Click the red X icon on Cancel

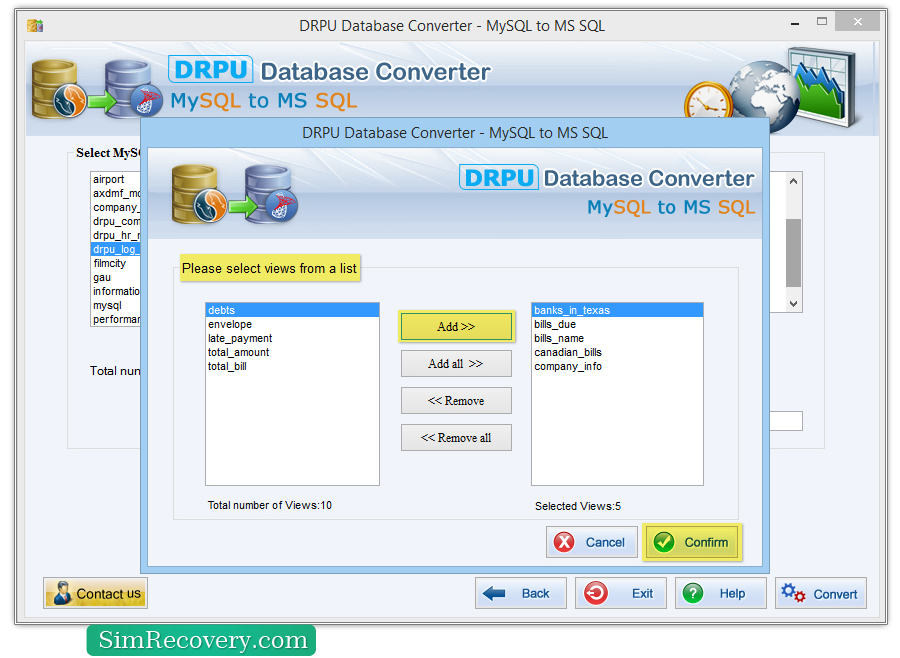pos(564,542)
